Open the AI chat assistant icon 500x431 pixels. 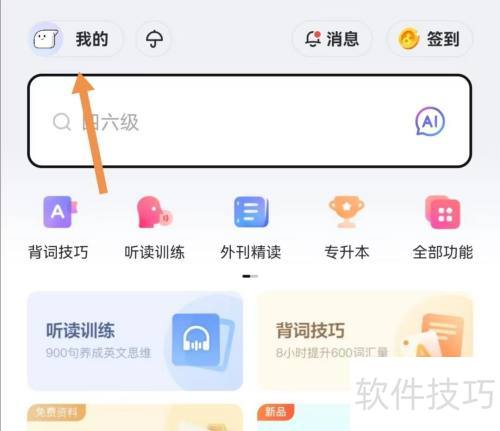[x=430, y=121]
